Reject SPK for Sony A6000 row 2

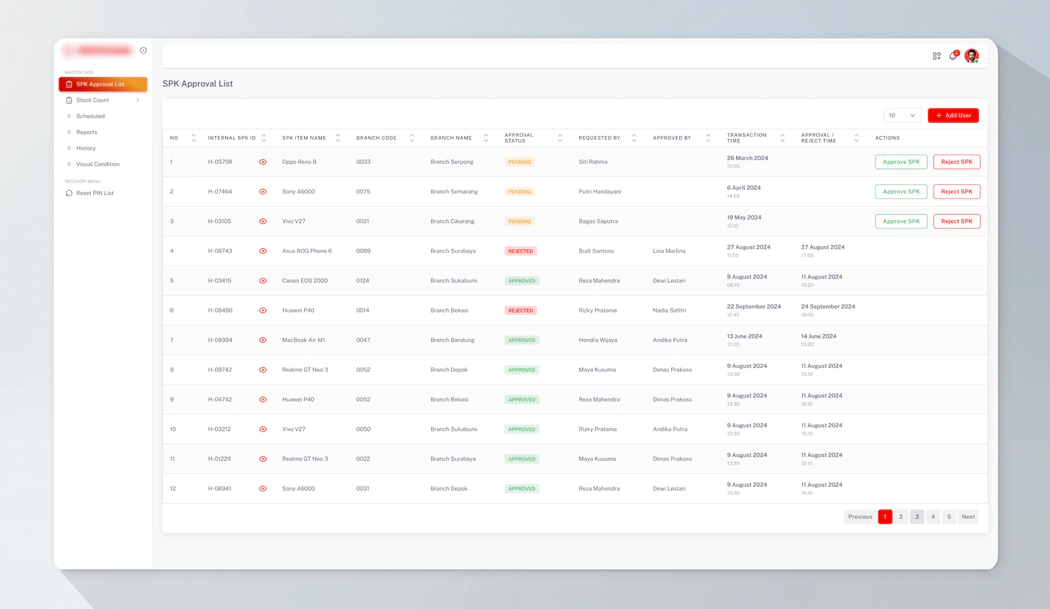(956, 192)
